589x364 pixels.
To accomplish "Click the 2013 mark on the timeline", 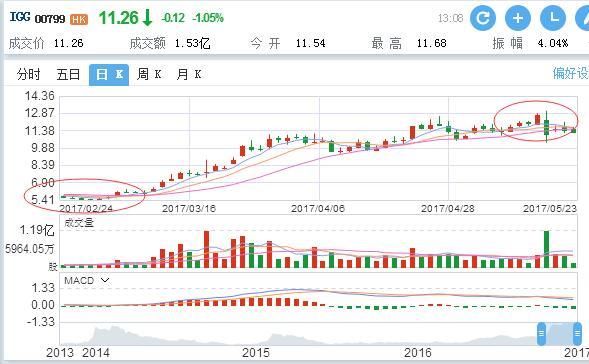I will (60, 353).
